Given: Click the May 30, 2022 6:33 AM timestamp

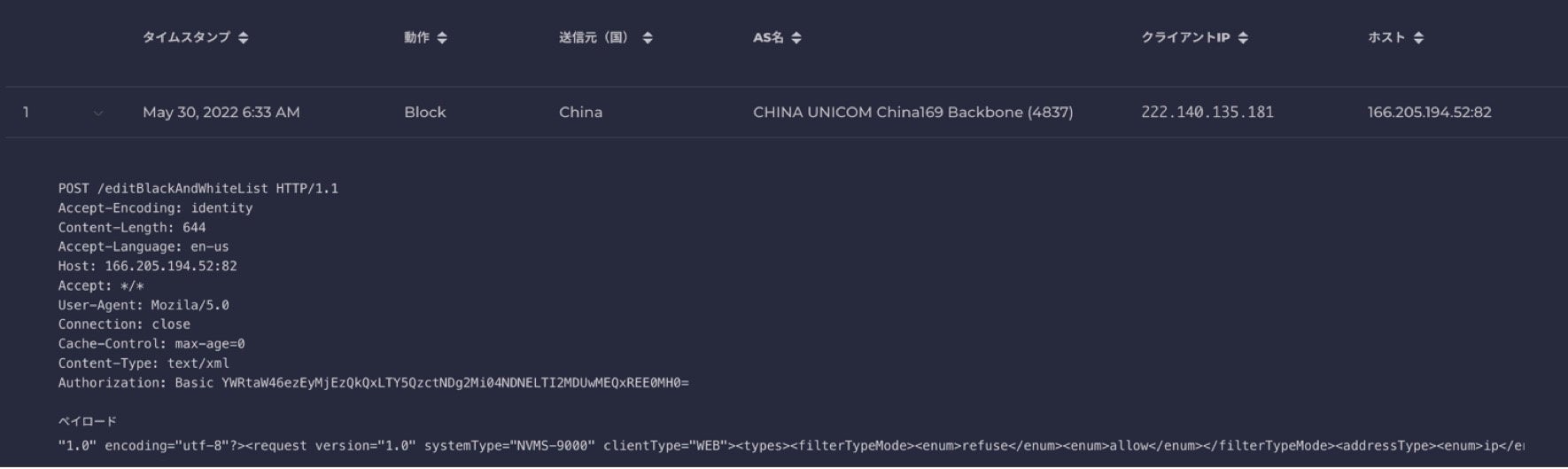Looking at the screenshot, I should pyautogui.click(x=221, y=113).
